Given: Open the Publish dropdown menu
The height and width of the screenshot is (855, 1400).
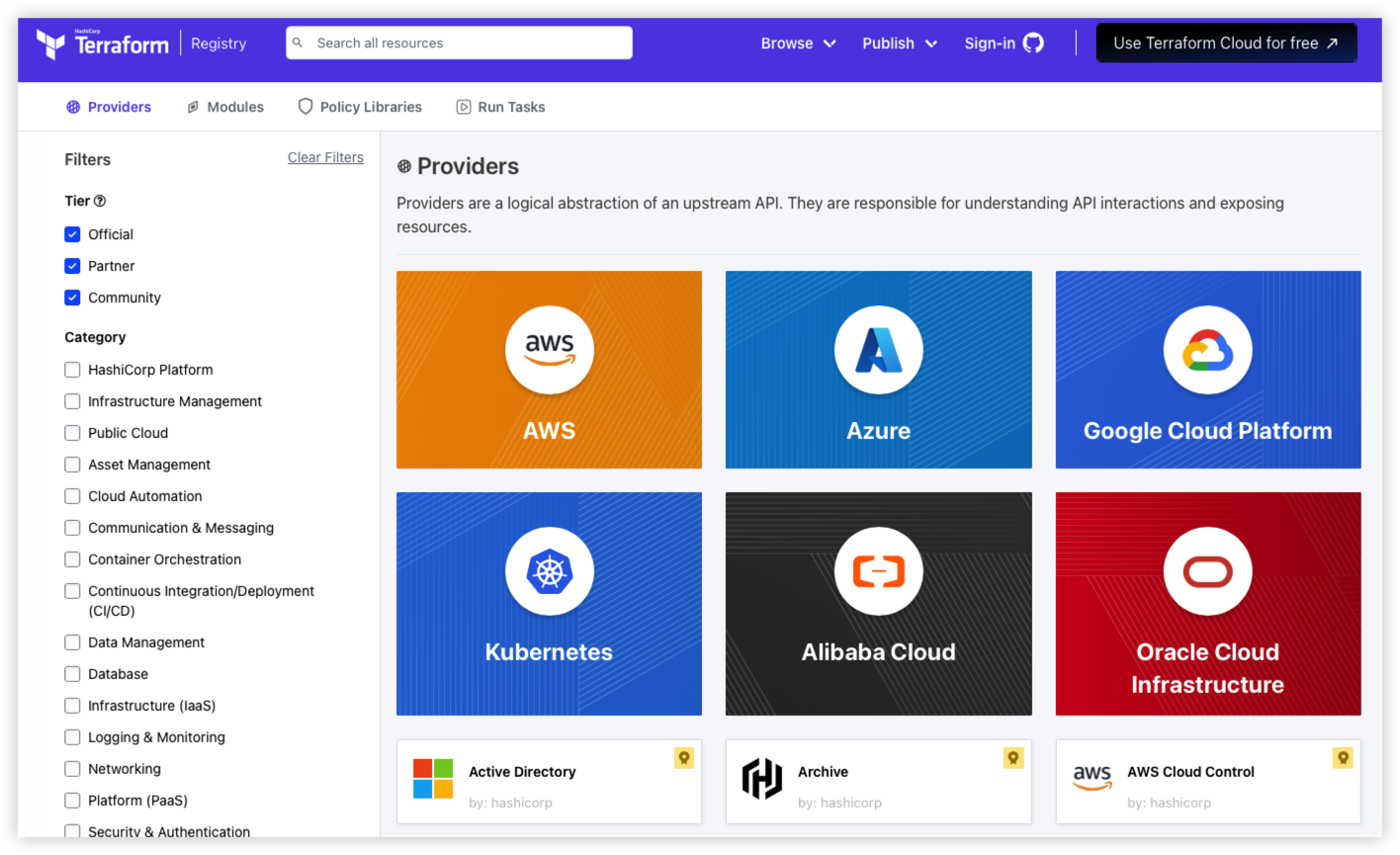Looking at the screenshot, I should tap(899, 43).
